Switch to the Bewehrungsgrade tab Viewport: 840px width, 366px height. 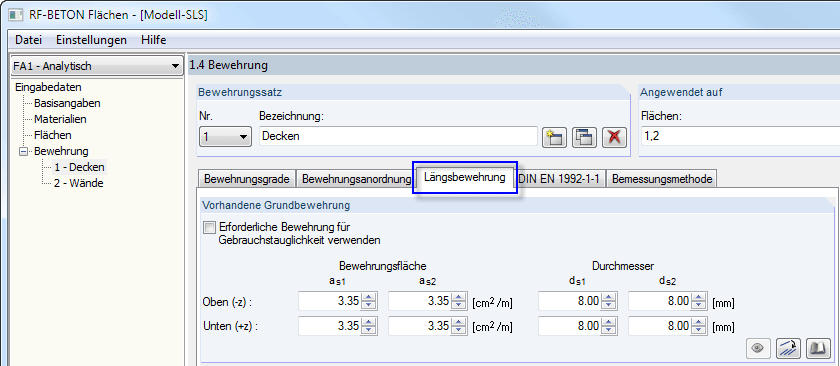tap(247, 179)
